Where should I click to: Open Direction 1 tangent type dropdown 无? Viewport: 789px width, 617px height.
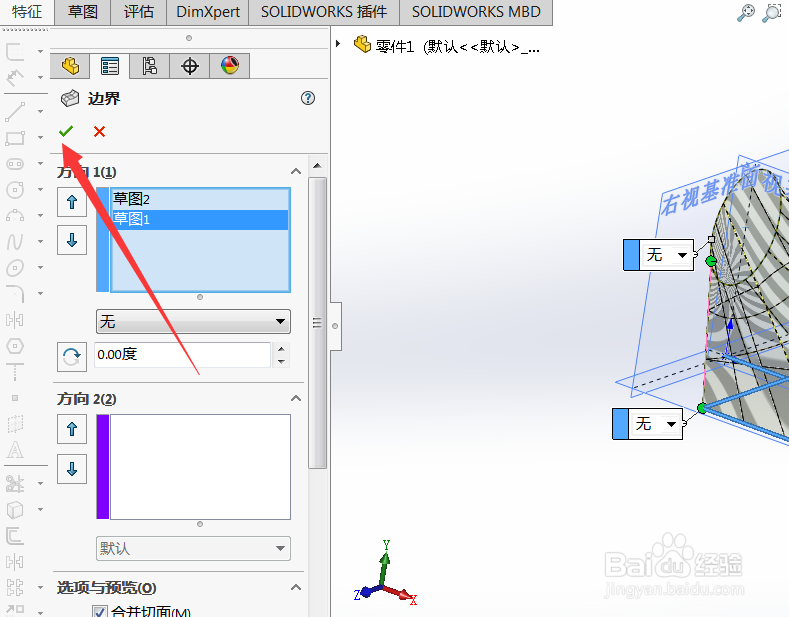point(193,322)
